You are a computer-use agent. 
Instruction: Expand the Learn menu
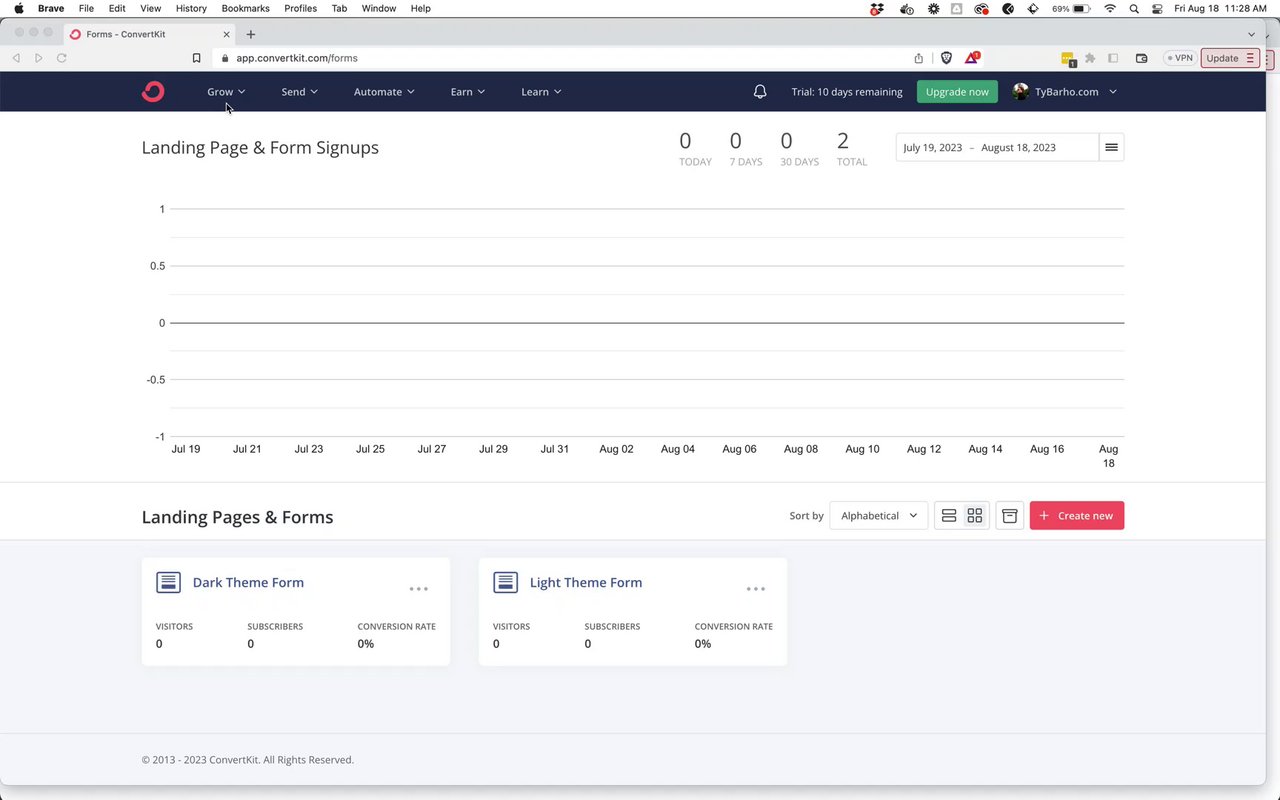pyautogui.click(x=541, y=92)
